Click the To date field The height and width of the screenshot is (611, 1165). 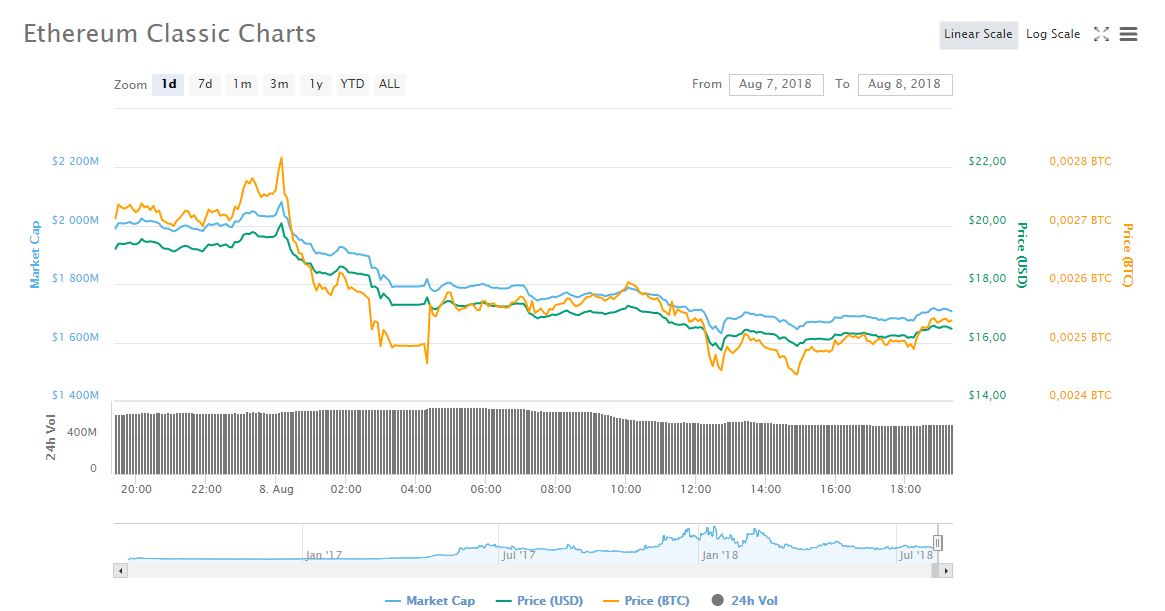905,84
